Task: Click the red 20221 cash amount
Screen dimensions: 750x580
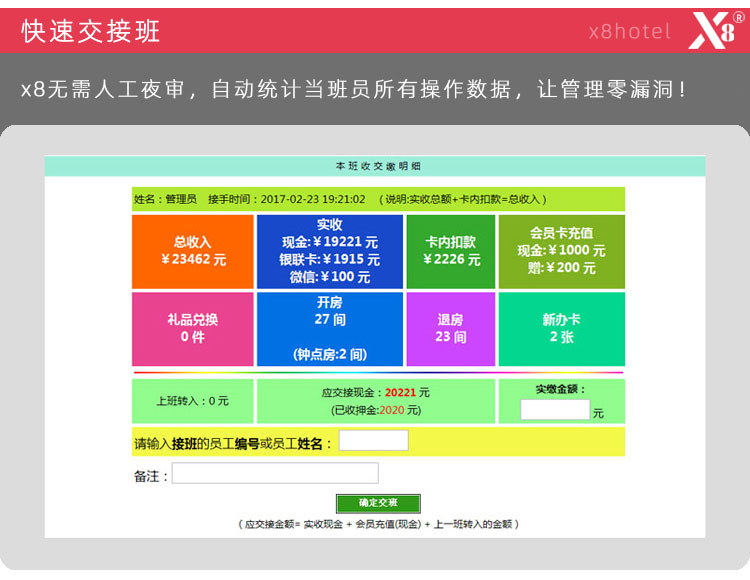Action: [400, 393]
